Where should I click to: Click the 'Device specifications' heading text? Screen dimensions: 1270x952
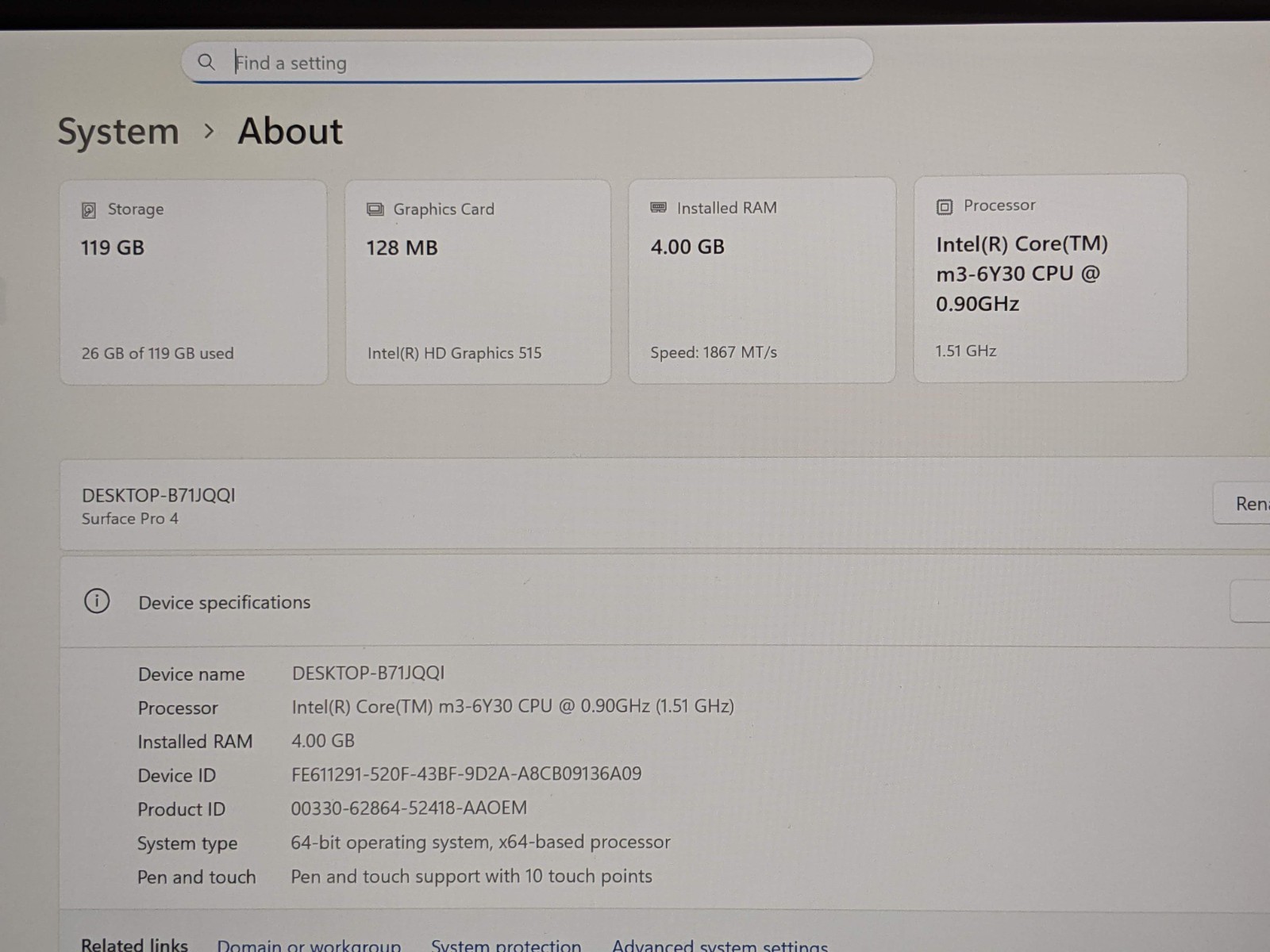coord(225,603)
